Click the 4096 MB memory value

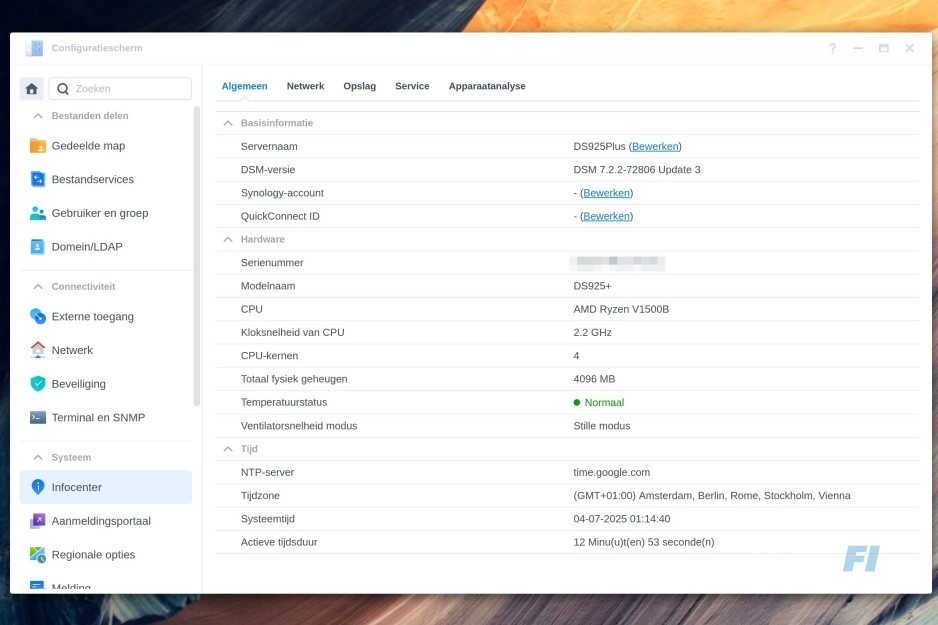point(594,379)
